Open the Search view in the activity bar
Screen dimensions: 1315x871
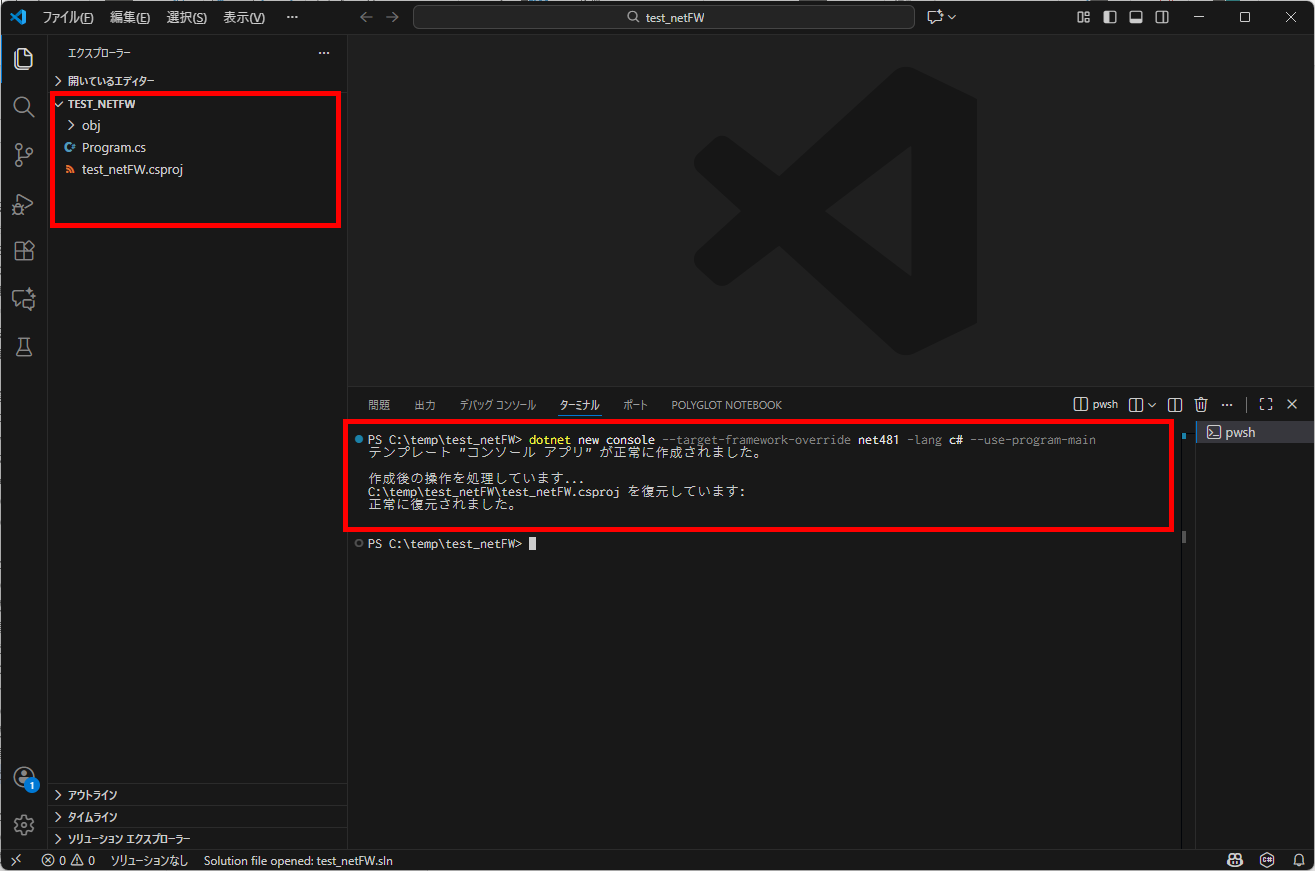pos(23,107)
